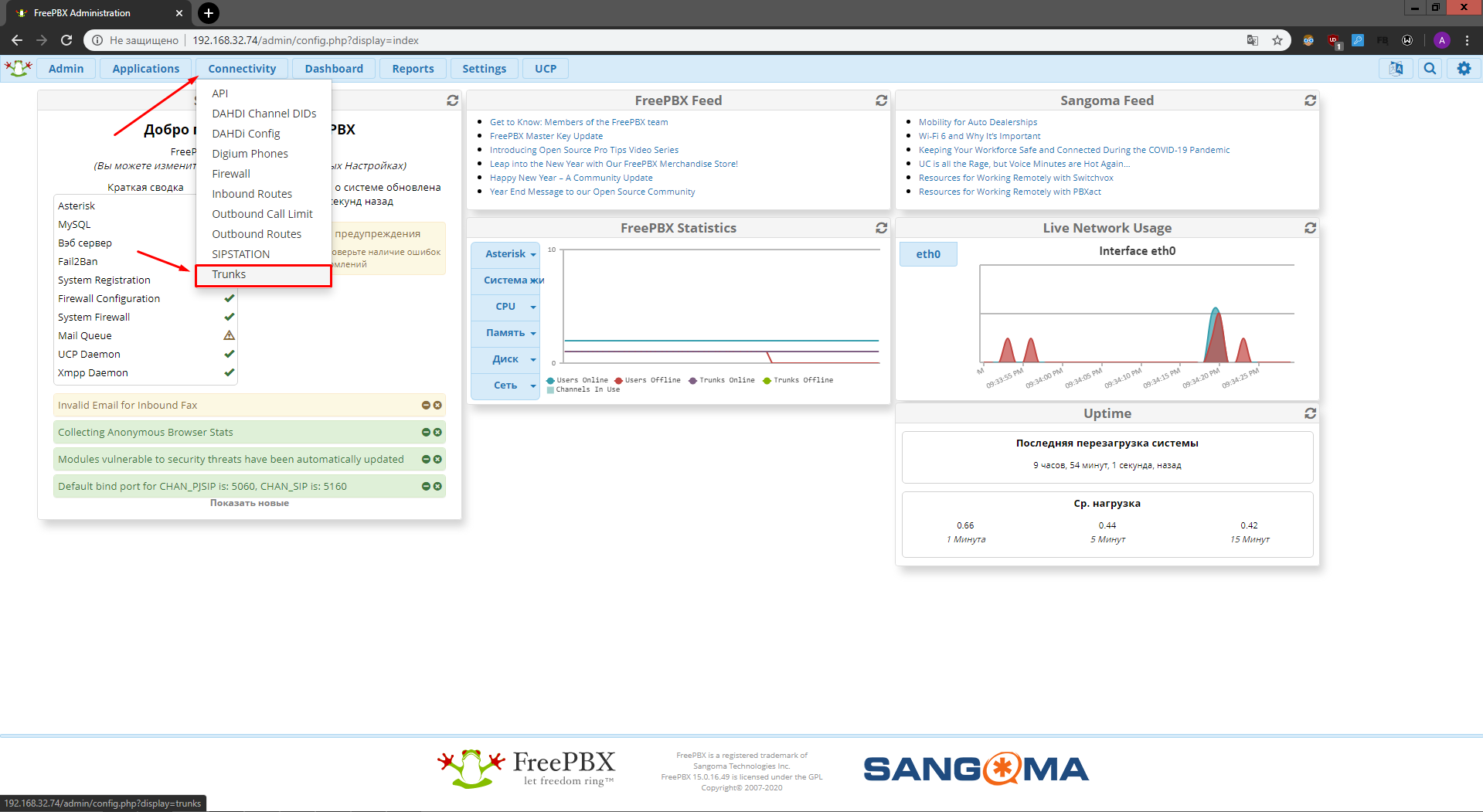
Task: Open the search magnifier icon
Action: coord(1430,69)
